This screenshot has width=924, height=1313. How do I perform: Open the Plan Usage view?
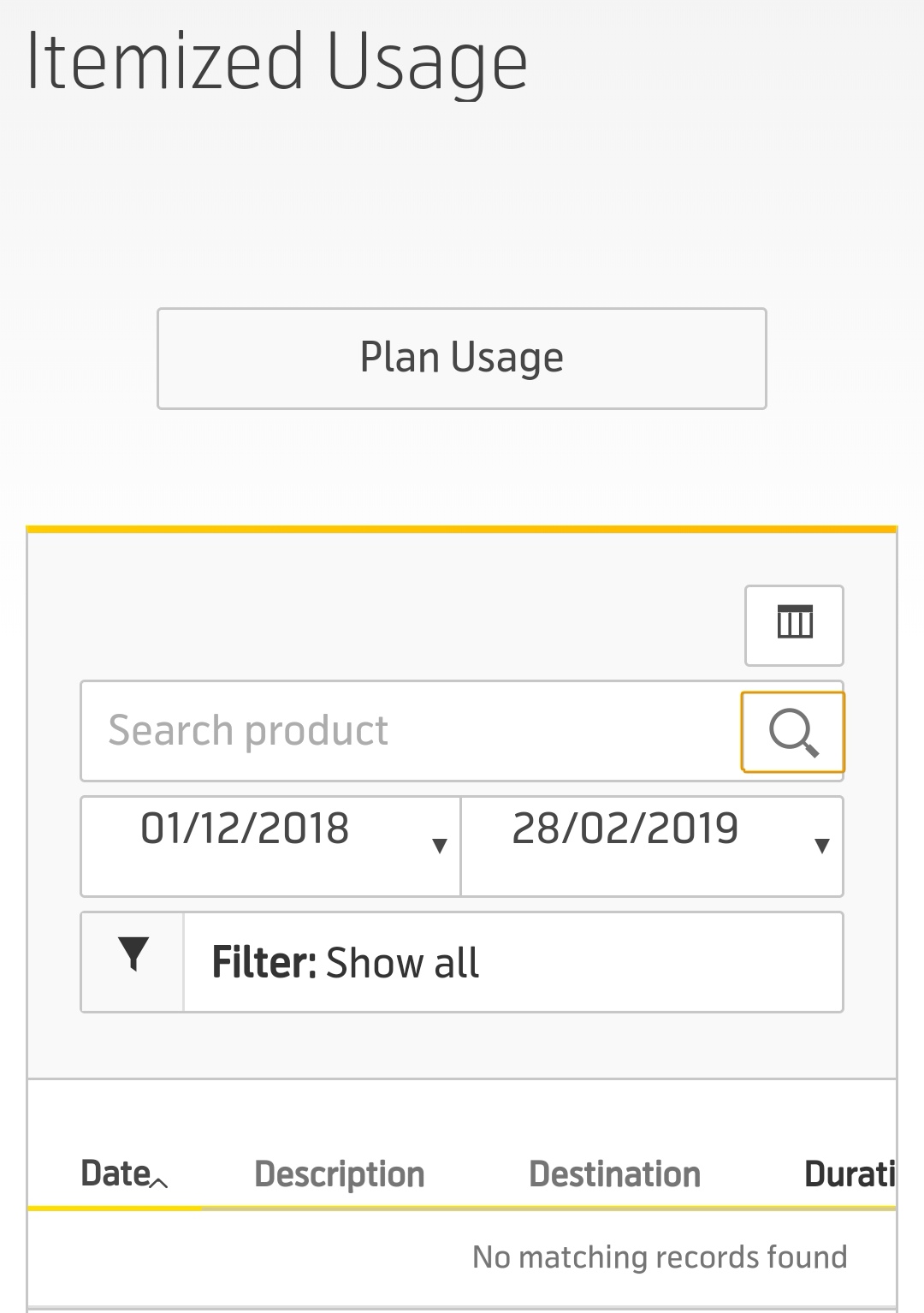click(462, 358)
